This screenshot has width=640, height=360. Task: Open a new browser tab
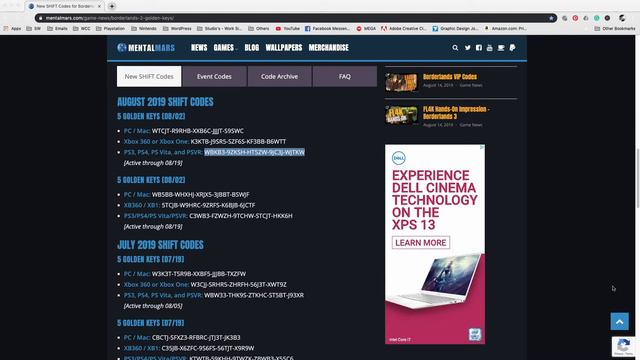pyautogui.click(x=112, y=6)
